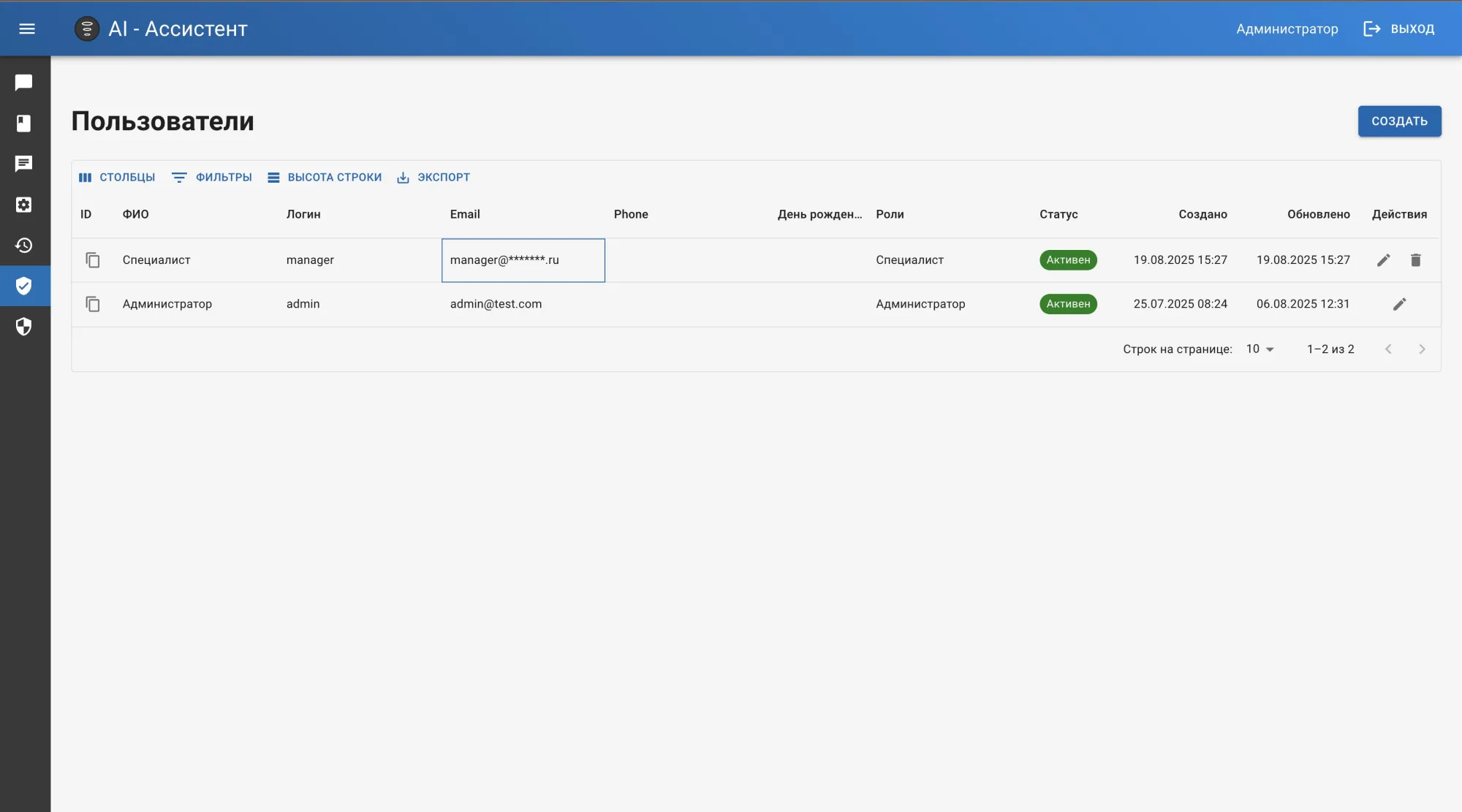This screenshot has height=812, width=1462.
Task: Copy ID of the Специалист row
Action: click(93, 260)
